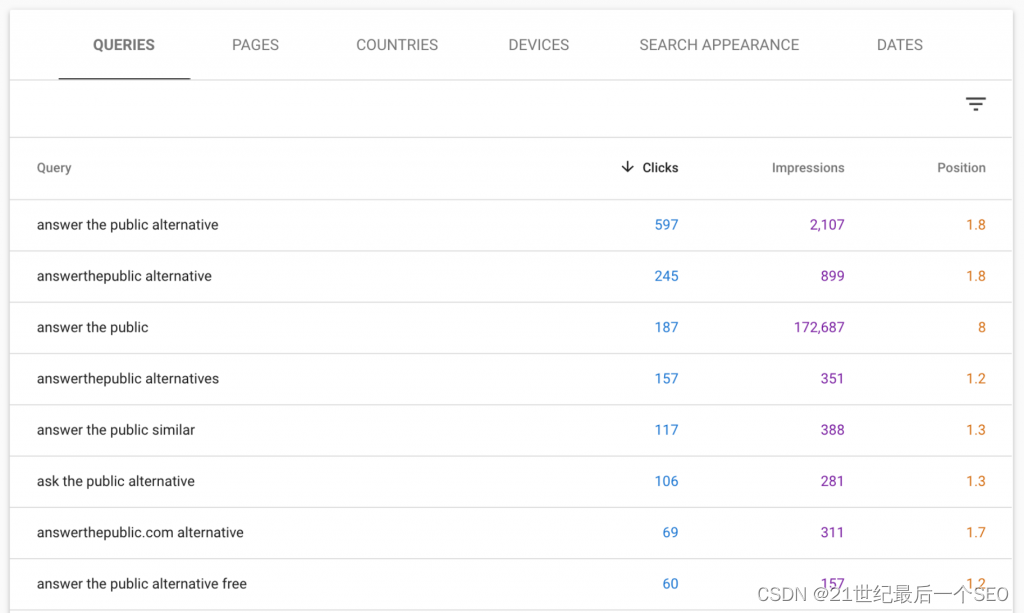Sort by the Impressions column header
This screenshot has width=1024, height=613.
click(x=807, y=168)
